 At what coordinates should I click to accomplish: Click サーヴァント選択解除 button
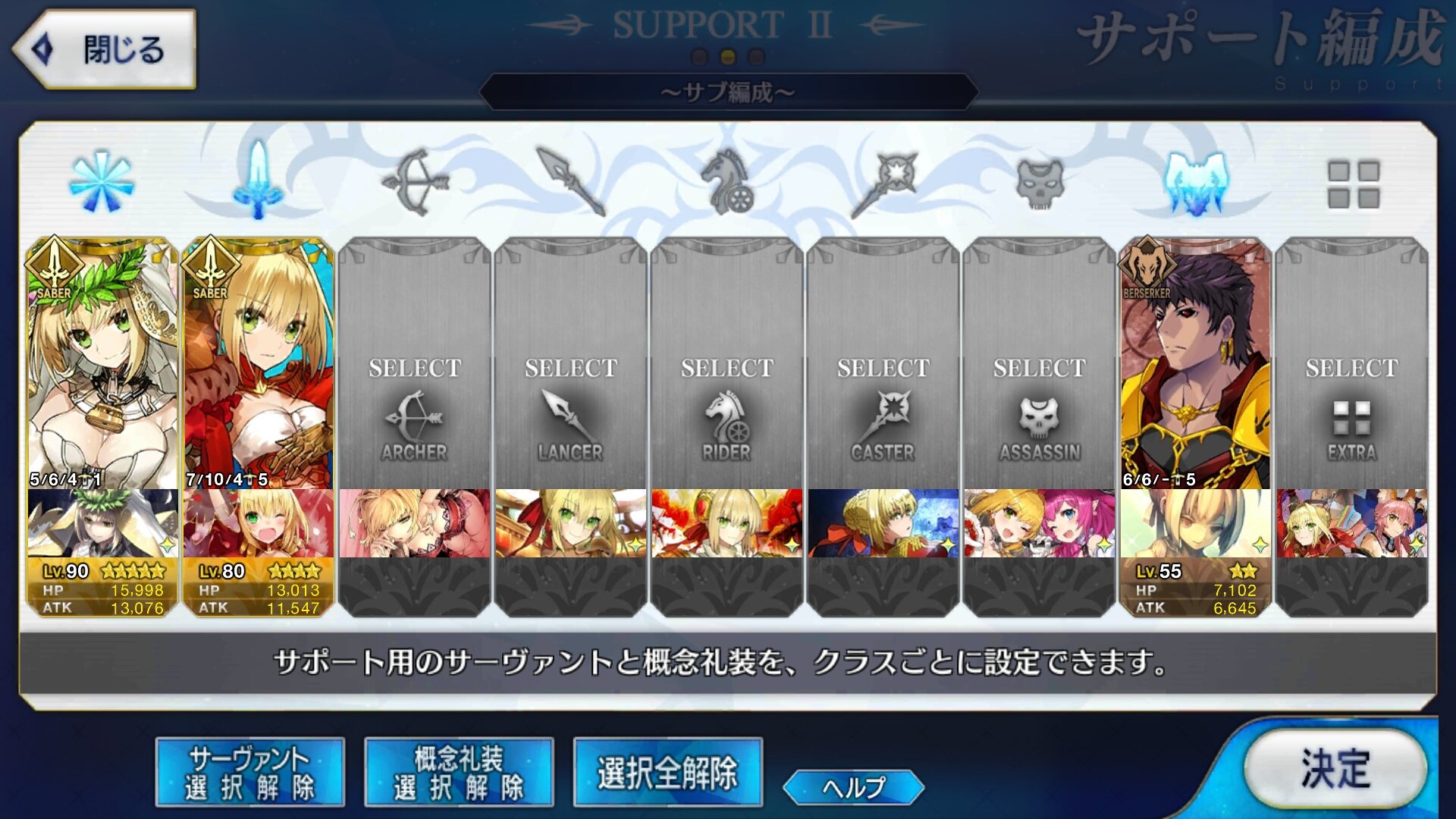click(x=250, y=773)
